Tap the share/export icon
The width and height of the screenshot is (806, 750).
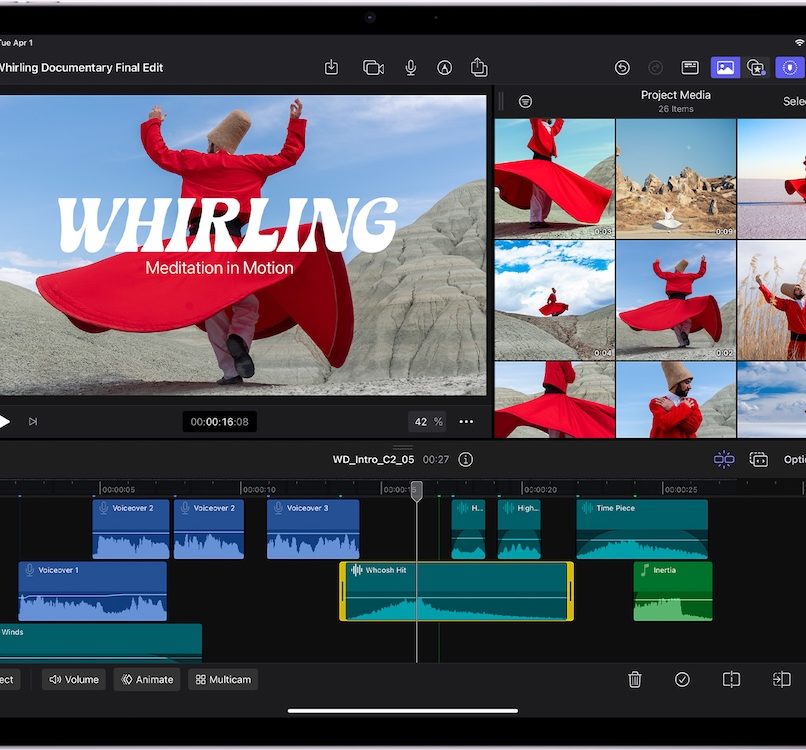pos(479,68)
